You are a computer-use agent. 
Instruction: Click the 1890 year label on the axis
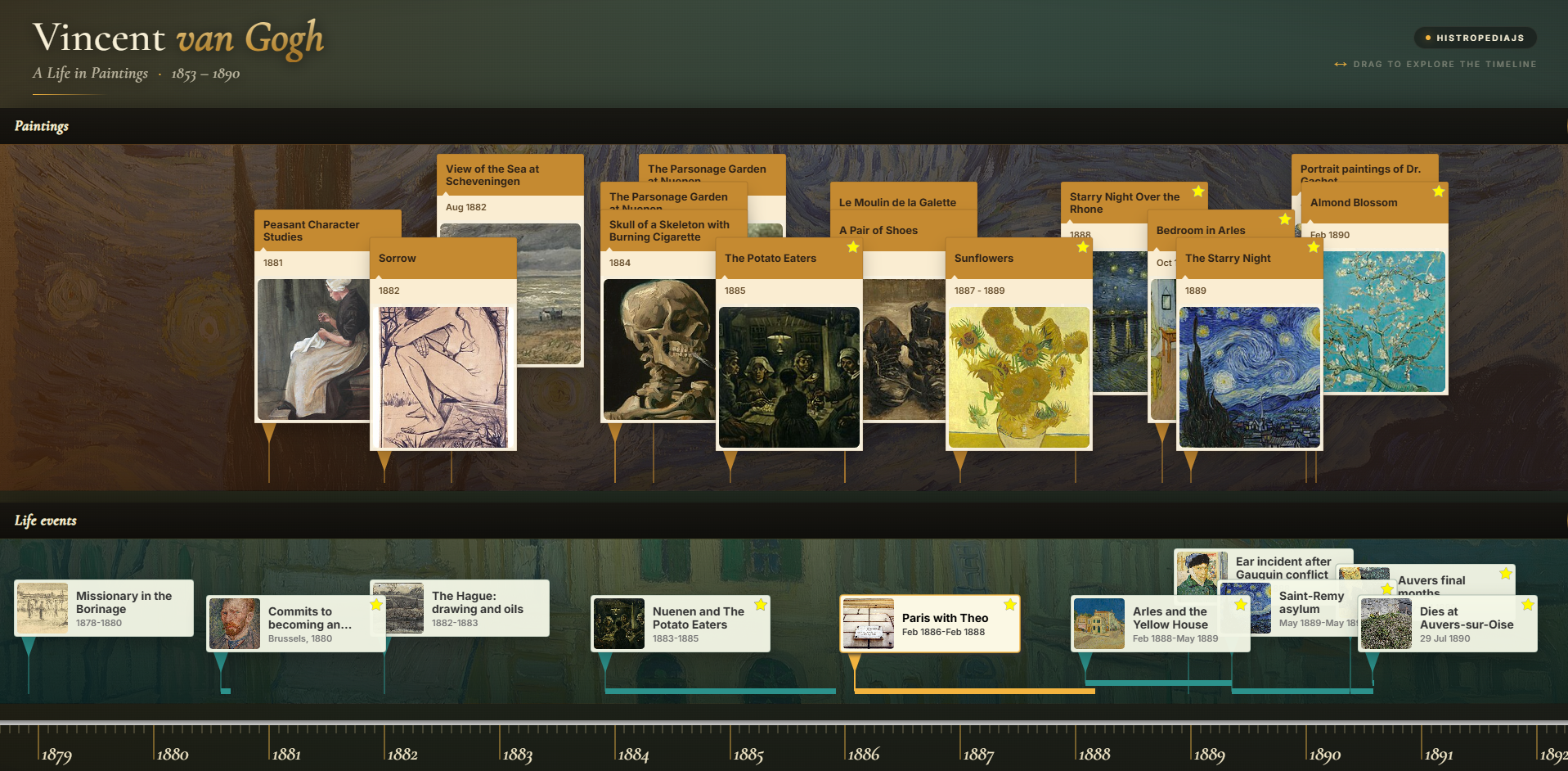(x=1325, y=755)
